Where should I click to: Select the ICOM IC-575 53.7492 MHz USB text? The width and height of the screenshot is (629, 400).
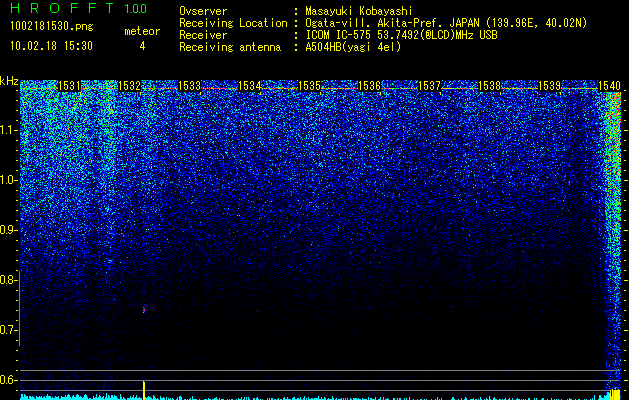(401, 35)
